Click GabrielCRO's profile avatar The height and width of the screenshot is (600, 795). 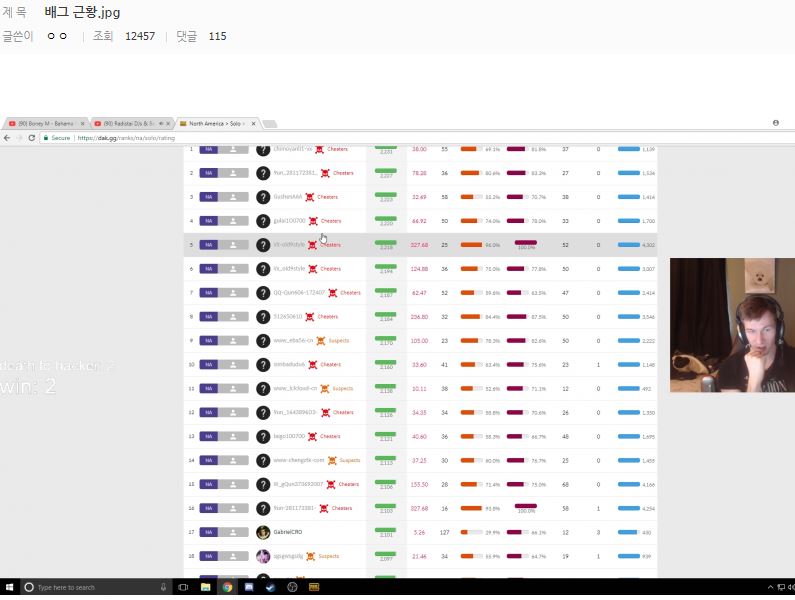(x=263, y=533)
